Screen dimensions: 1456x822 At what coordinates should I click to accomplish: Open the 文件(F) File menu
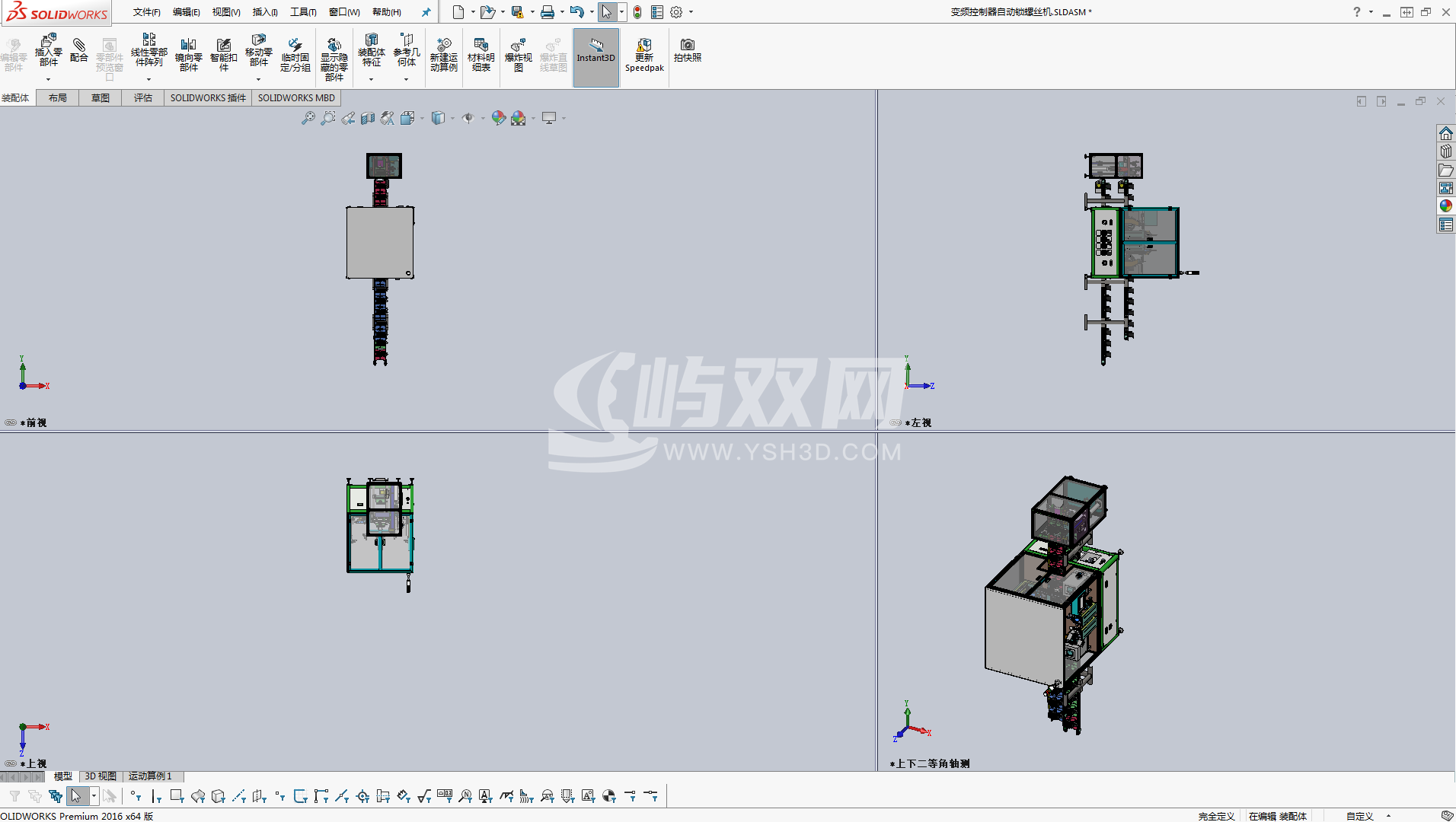147,12
